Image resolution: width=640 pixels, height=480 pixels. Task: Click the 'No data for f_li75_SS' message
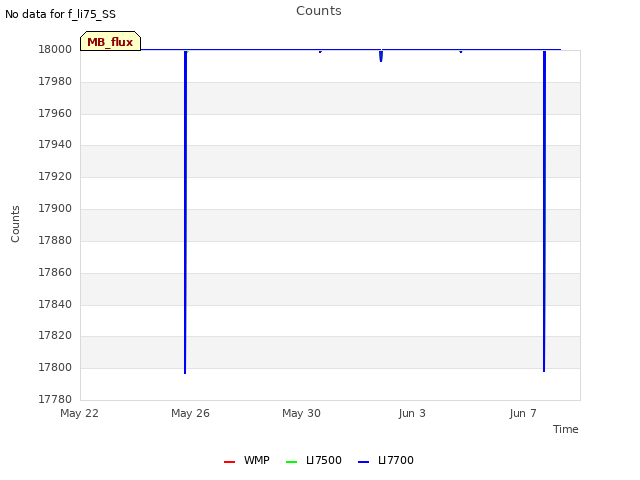click(60, 14)
